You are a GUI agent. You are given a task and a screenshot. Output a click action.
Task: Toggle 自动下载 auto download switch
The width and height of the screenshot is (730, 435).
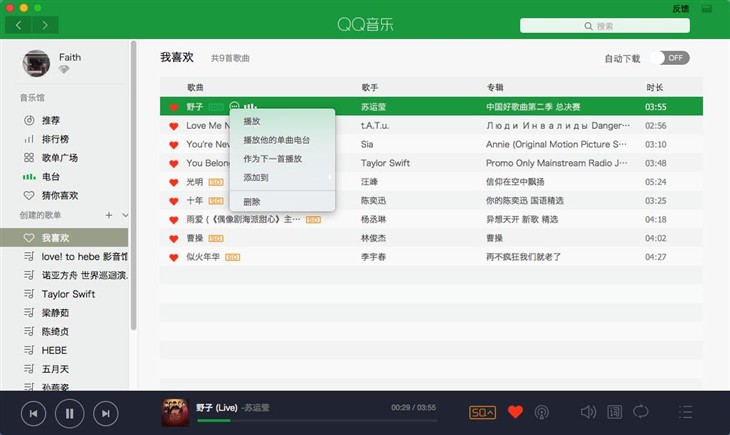point(670,58)
